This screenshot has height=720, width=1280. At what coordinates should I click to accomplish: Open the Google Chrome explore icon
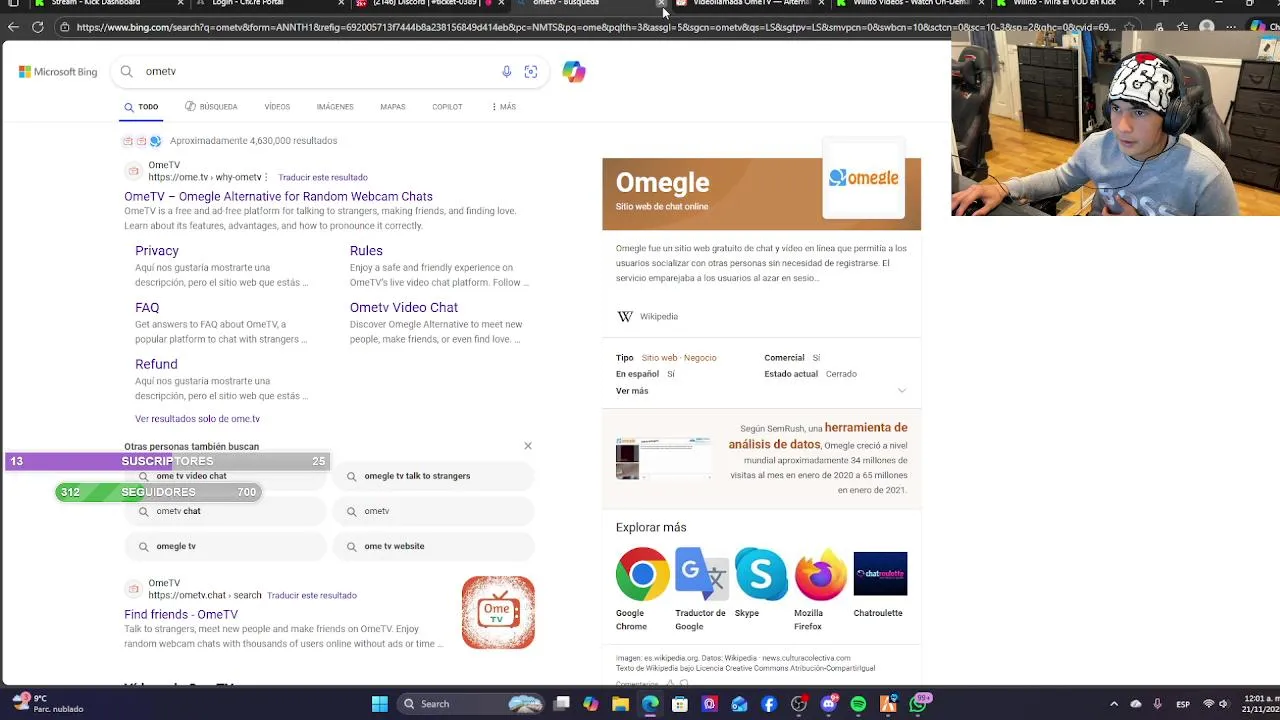click(x=642, y=574)
